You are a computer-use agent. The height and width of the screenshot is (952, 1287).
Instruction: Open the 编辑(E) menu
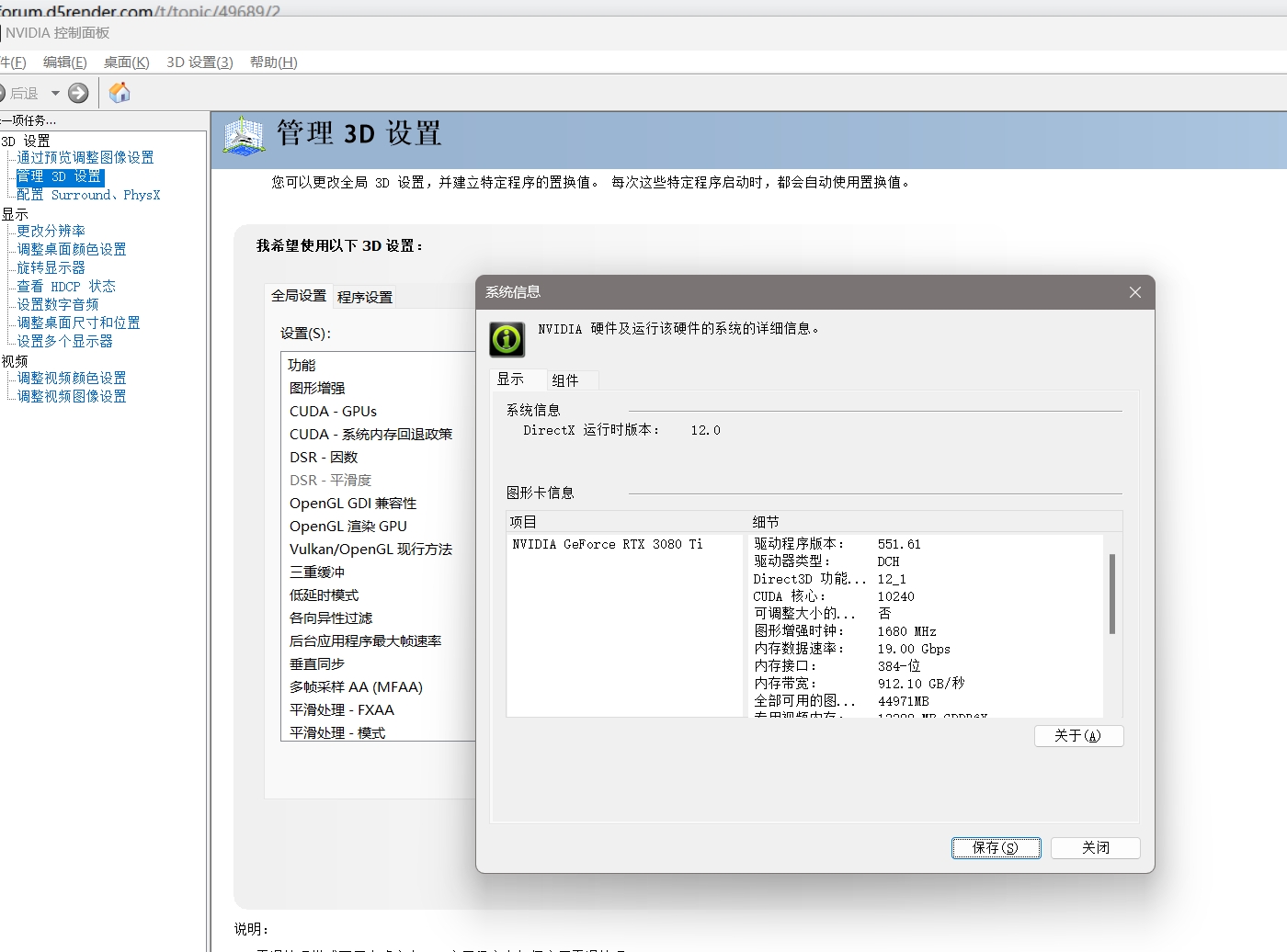[64, 62]
